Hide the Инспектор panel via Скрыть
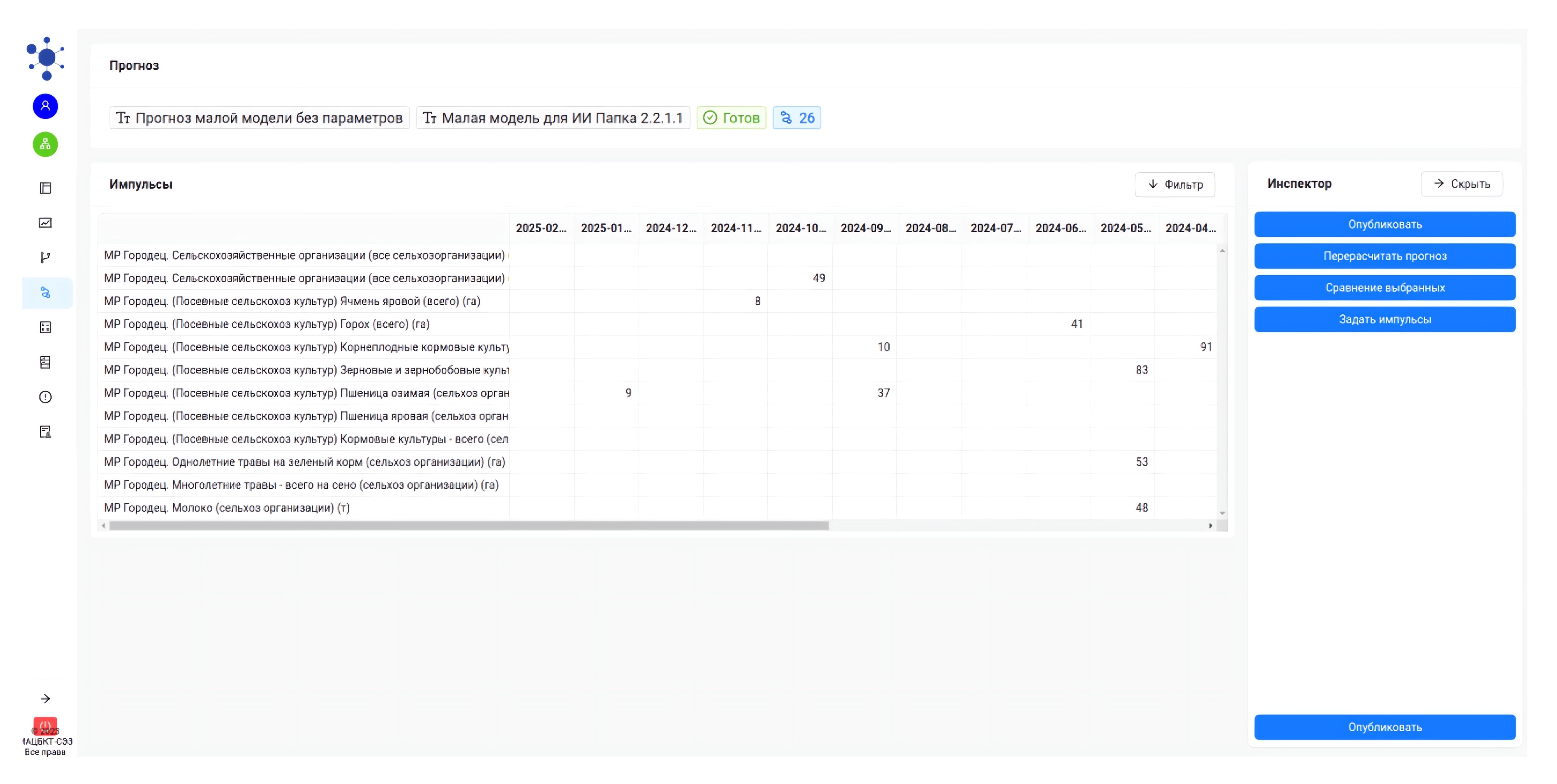 pyautogui.click(x=1461, y=184)
